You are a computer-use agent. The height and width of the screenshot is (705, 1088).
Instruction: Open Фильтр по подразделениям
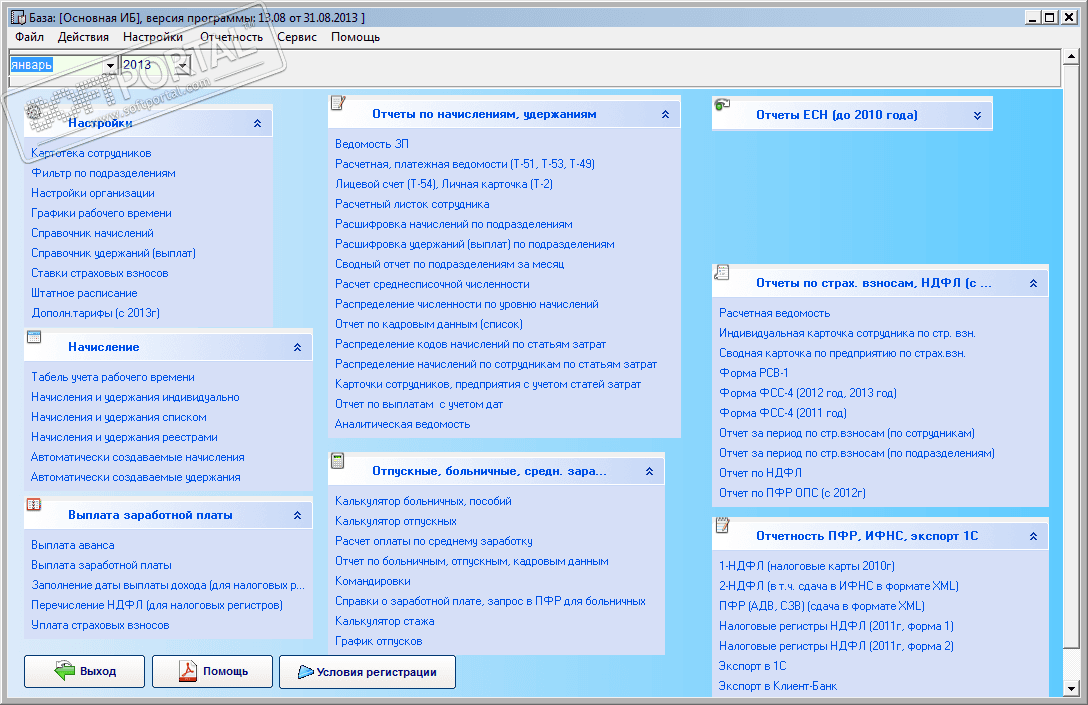point(103,173)
